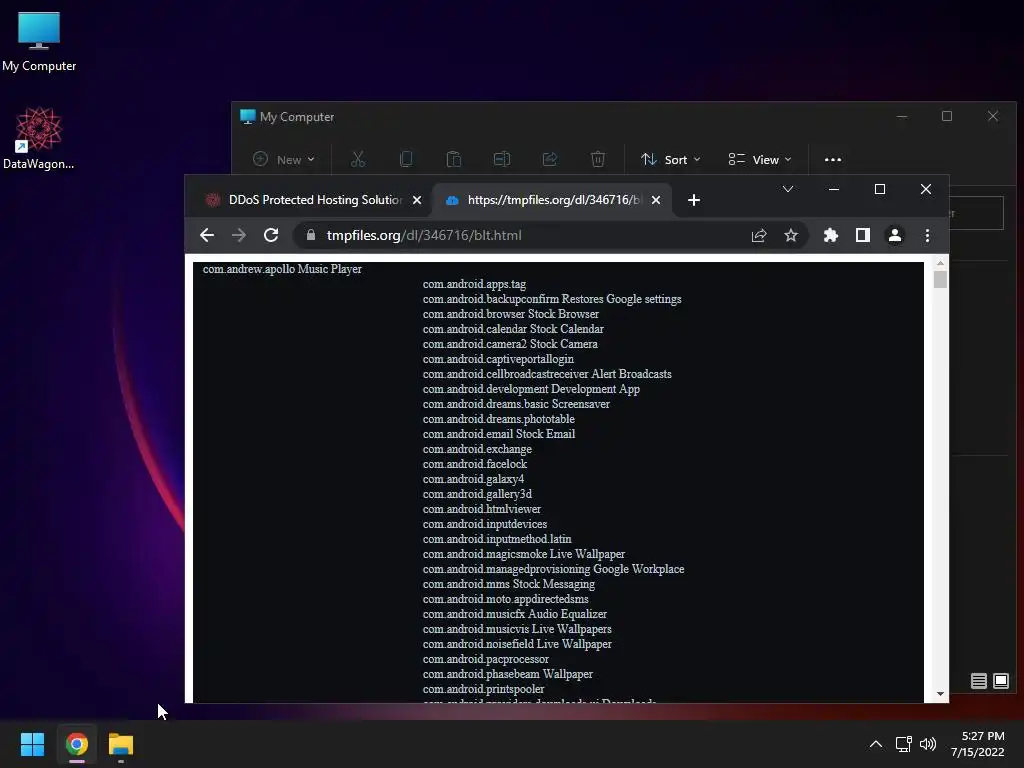Click 'com.android.galaxy4' line
Viewport: 1024px width, 768px height.
[x=473, y=479]
